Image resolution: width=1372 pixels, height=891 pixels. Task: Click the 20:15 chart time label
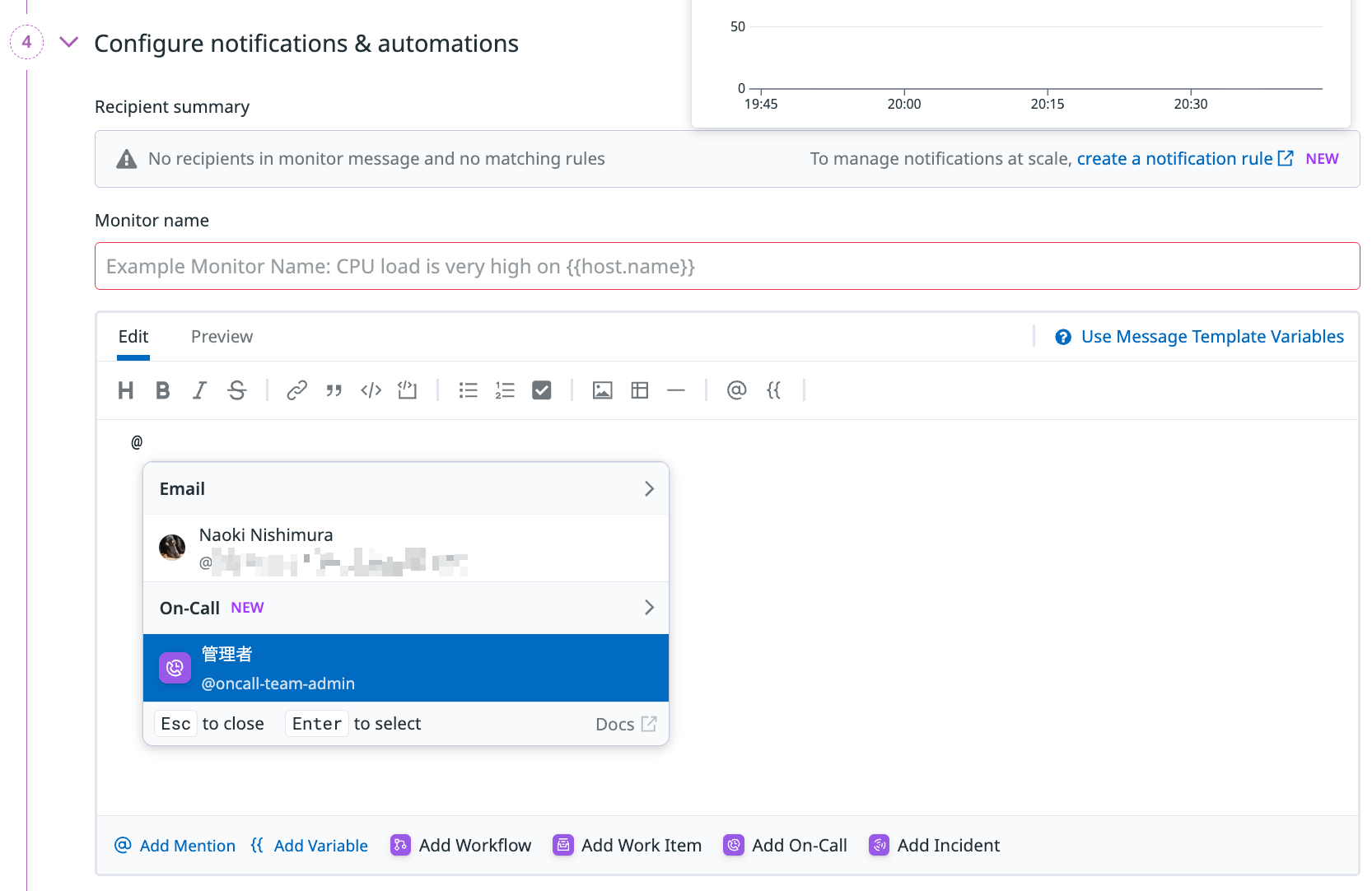(1048, 105)
